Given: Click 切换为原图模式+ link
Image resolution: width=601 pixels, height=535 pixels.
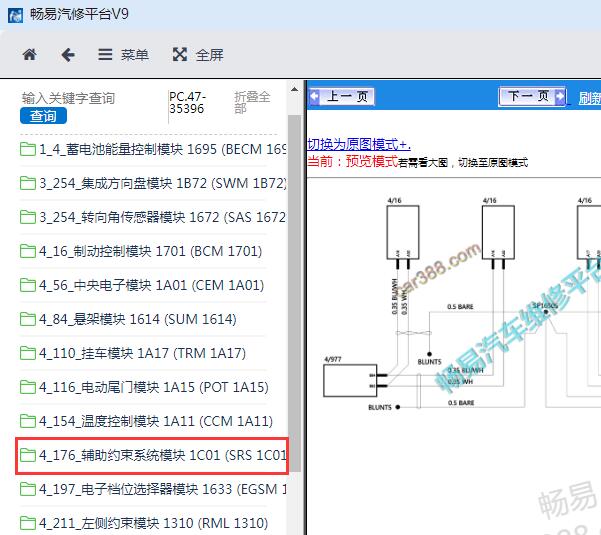Looking at the screenshot, I should click(x=359, y=144).
